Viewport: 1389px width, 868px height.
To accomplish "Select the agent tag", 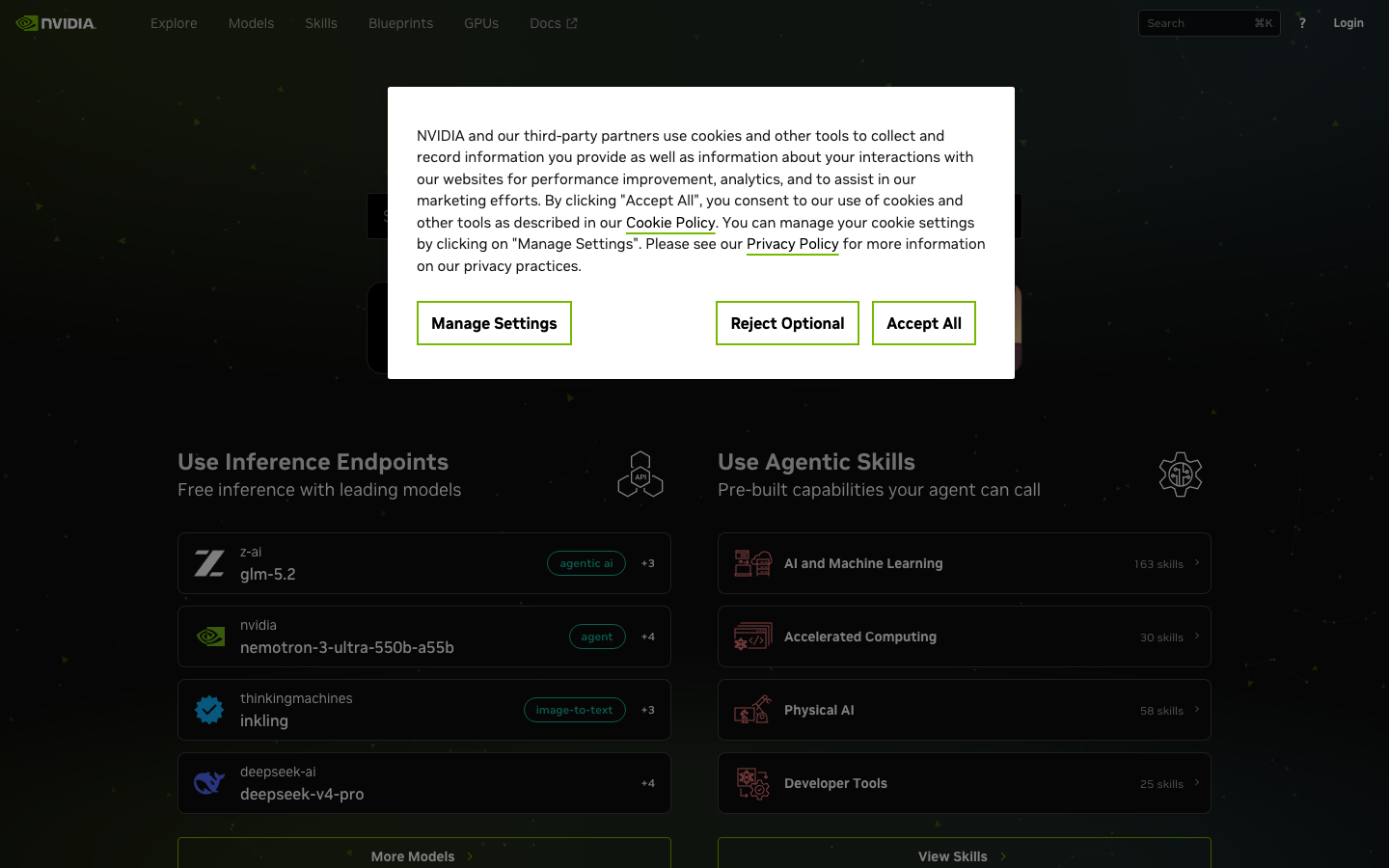I will click(597, 637).
